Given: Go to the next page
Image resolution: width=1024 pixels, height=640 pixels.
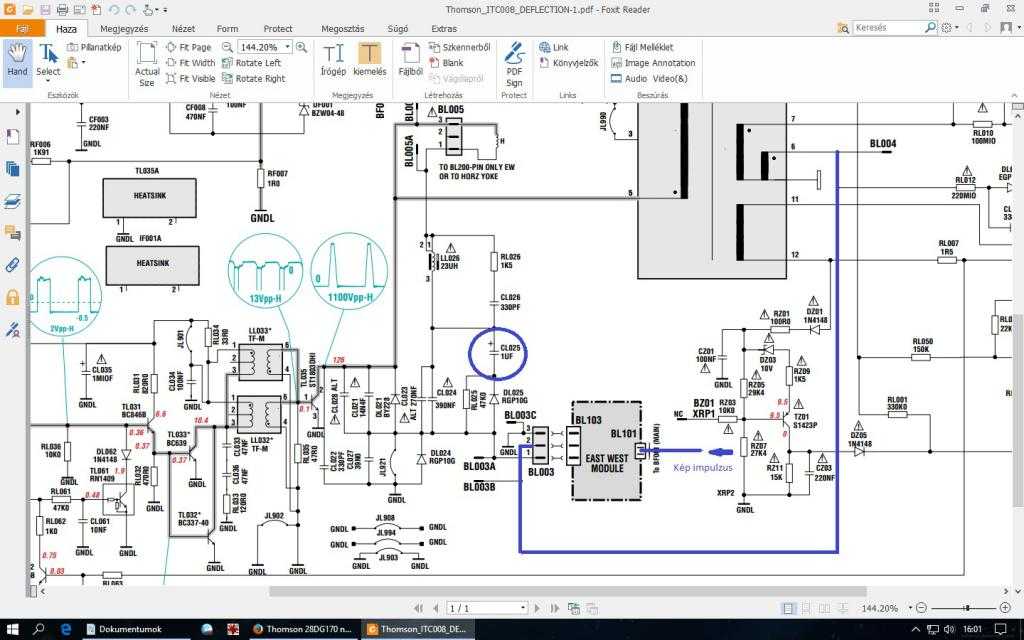Looking at the screenshot, I should tap(537, 608).
